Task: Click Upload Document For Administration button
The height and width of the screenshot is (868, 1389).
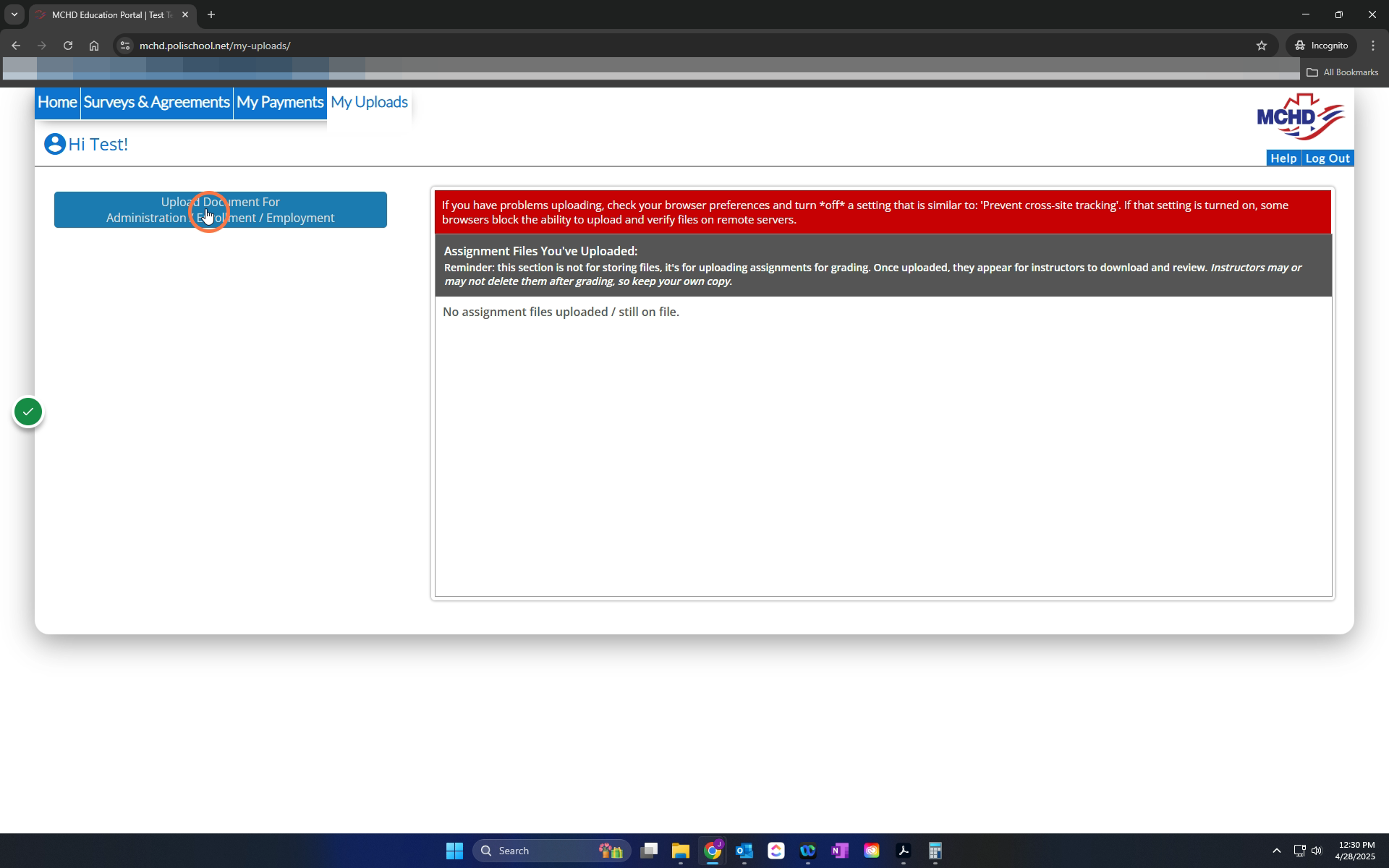Action: click(x=221, y=210)
